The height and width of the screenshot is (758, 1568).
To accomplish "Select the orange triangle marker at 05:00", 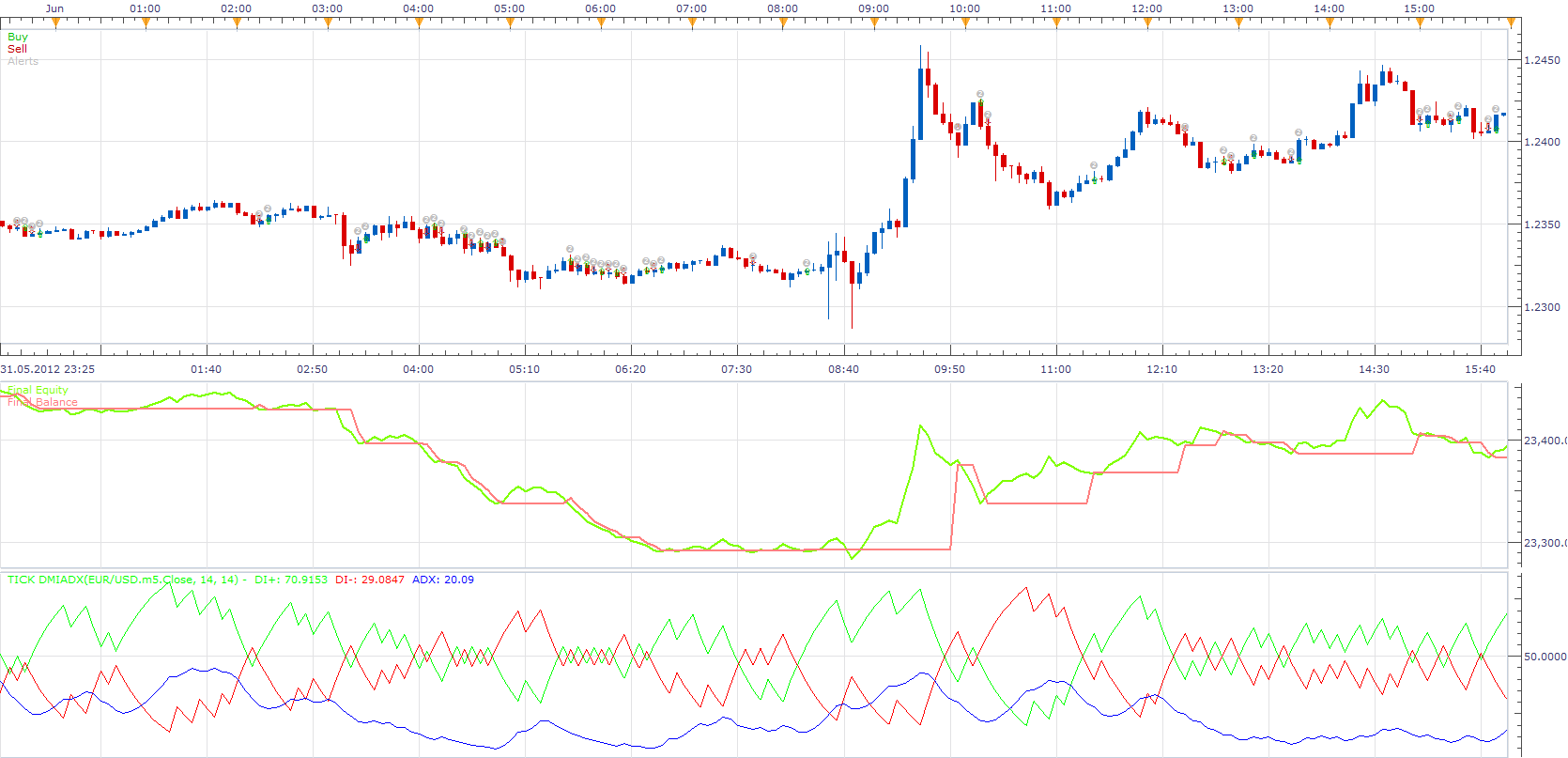I will pos(510,23).
